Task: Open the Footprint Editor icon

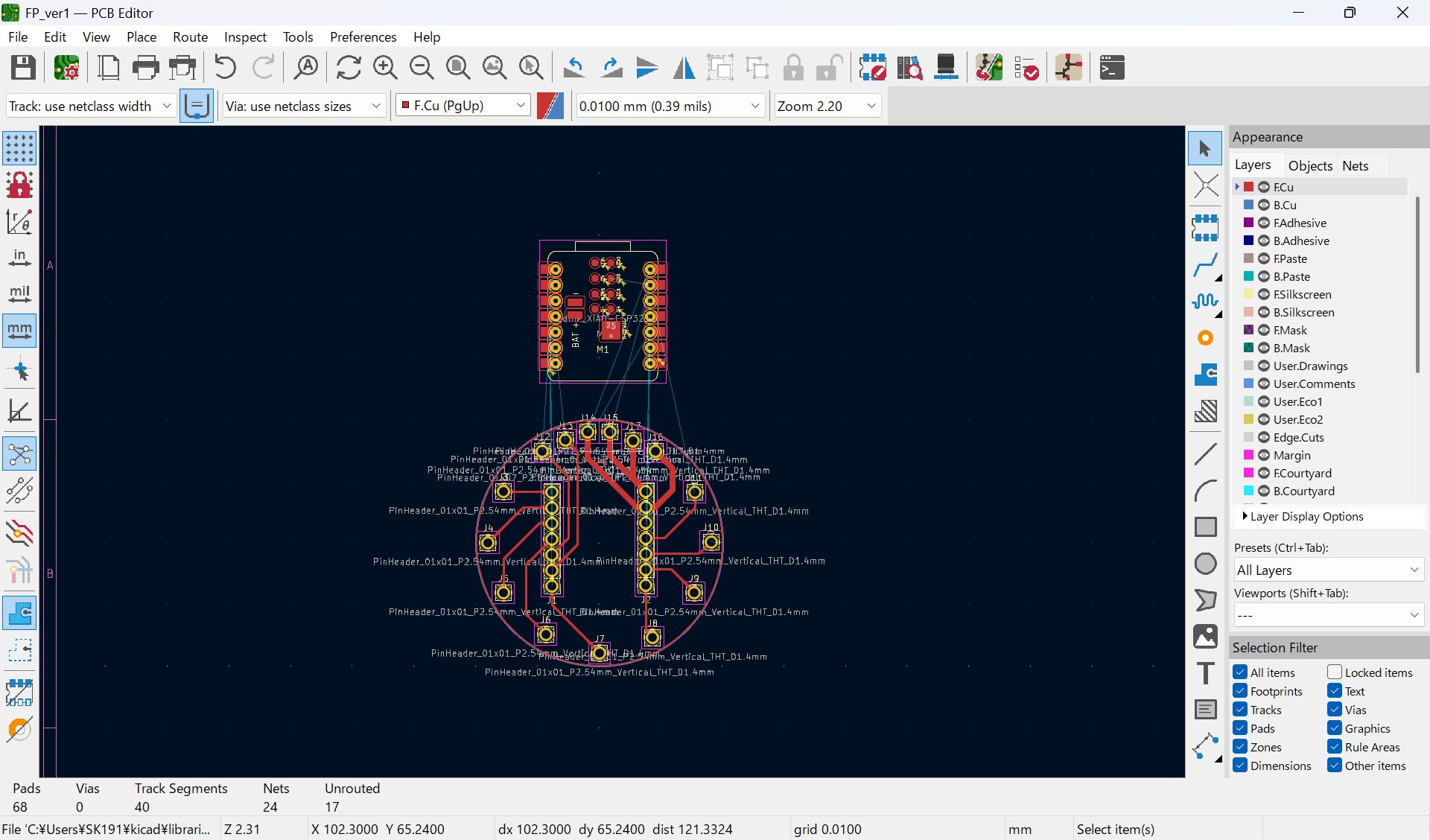Action: (x=872, y=68)
